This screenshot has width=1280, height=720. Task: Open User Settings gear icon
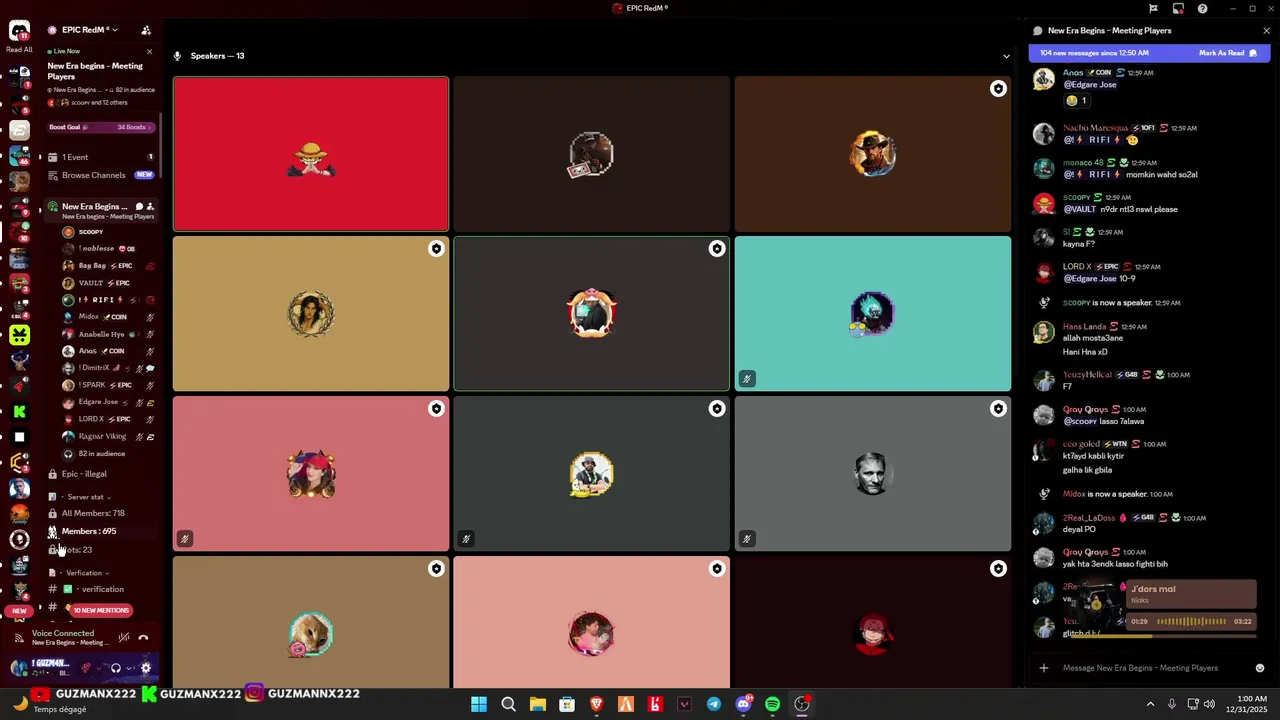tap(146, 668)
